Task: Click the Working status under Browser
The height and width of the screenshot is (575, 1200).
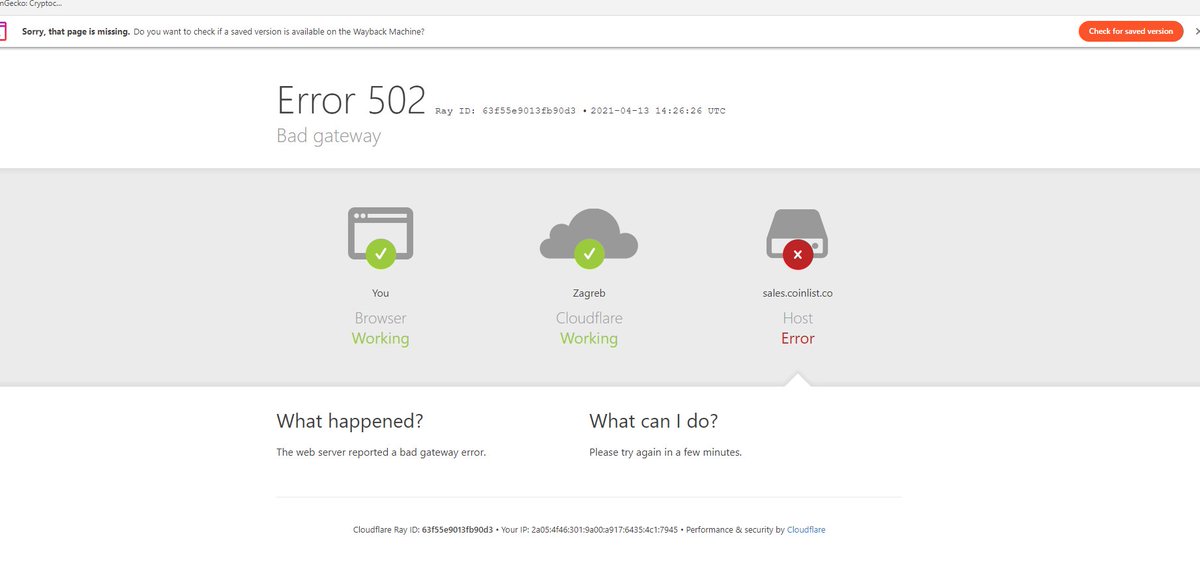Action: (x=380, y=339)
